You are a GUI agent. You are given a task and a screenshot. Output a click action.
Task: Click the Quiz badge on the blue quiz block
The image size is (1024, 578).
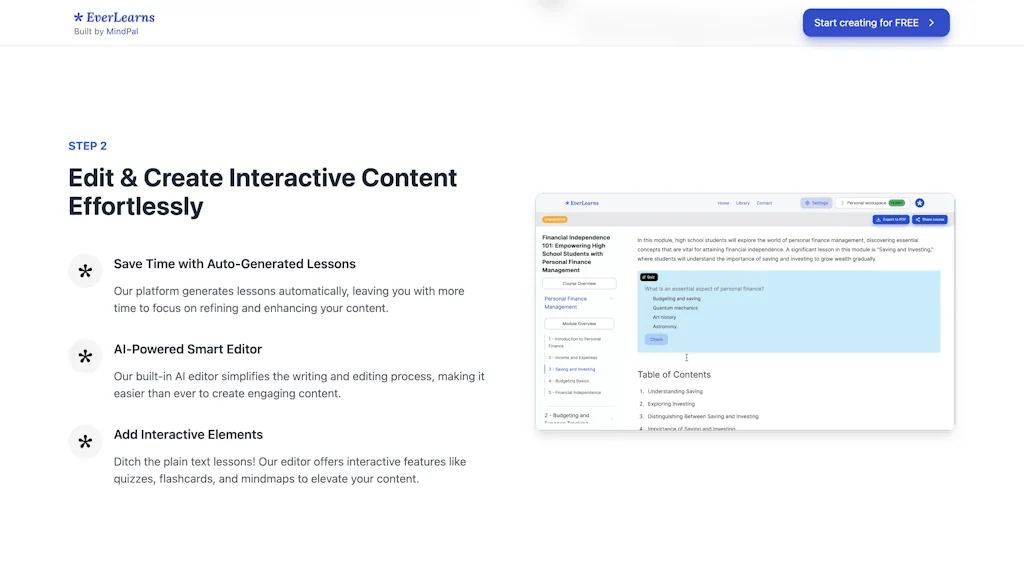point(649,277)
